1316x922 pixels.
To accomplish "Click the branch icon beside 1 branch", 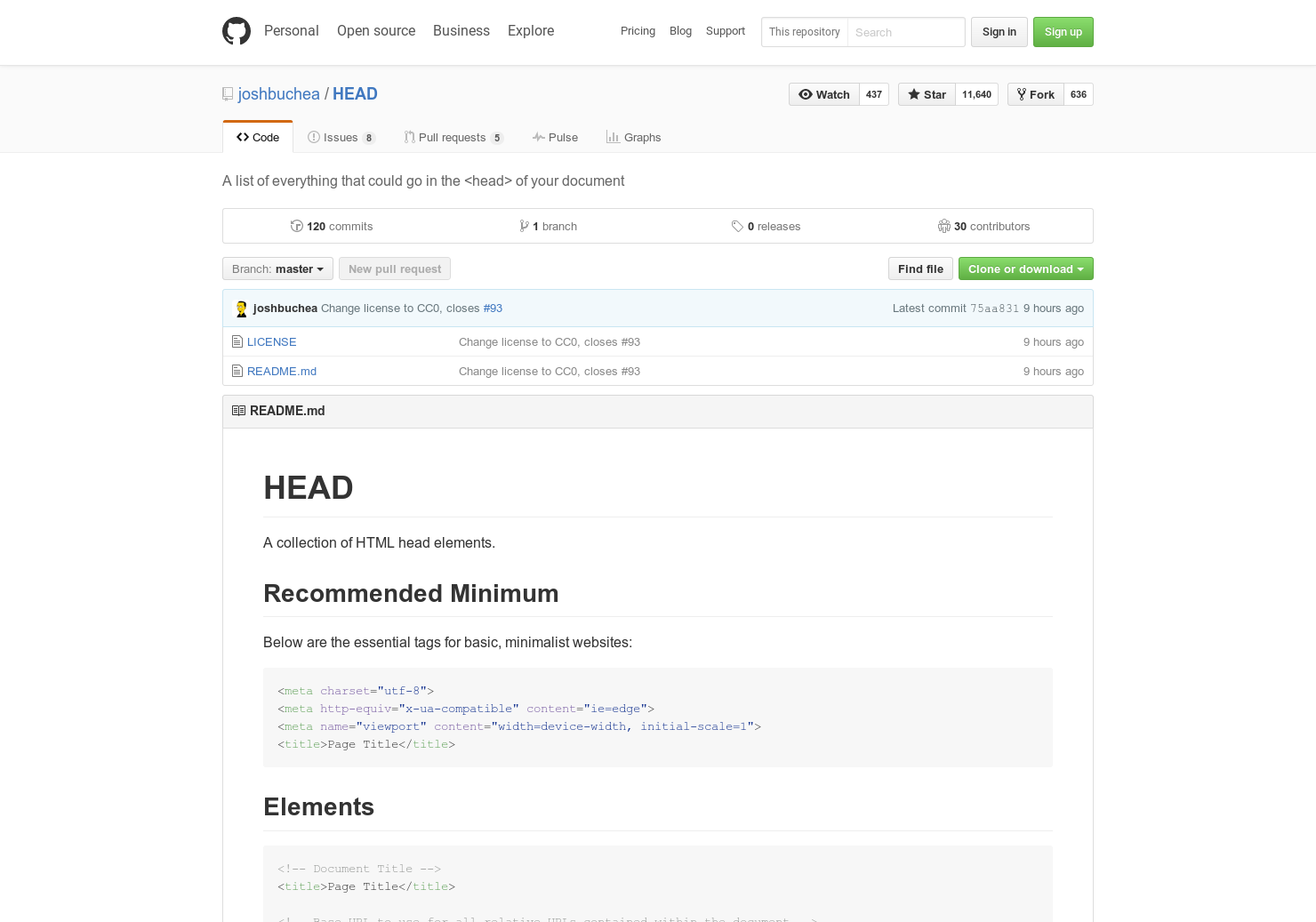I will pos(525,226).
